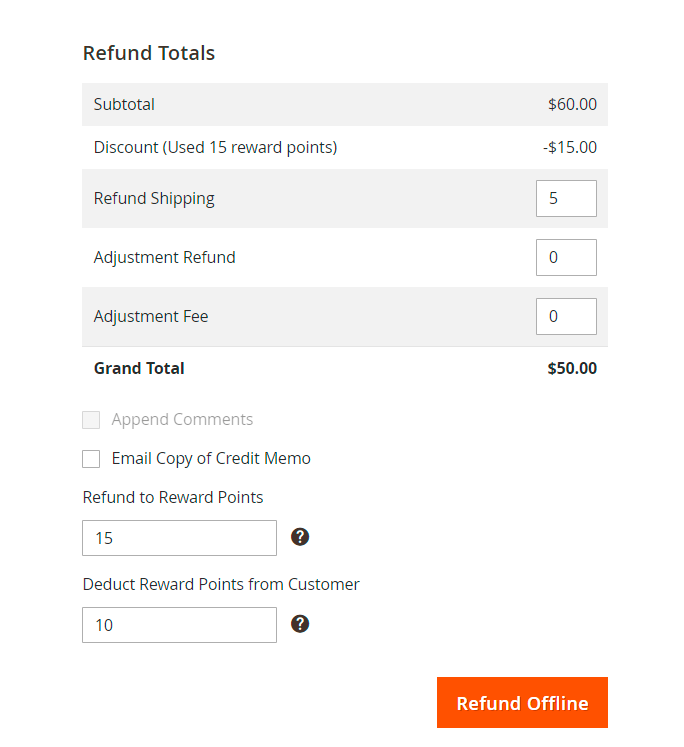Tick the Email Copy of Credit Memo checkbox
The image size is (684, 747).
pos(91,459)
